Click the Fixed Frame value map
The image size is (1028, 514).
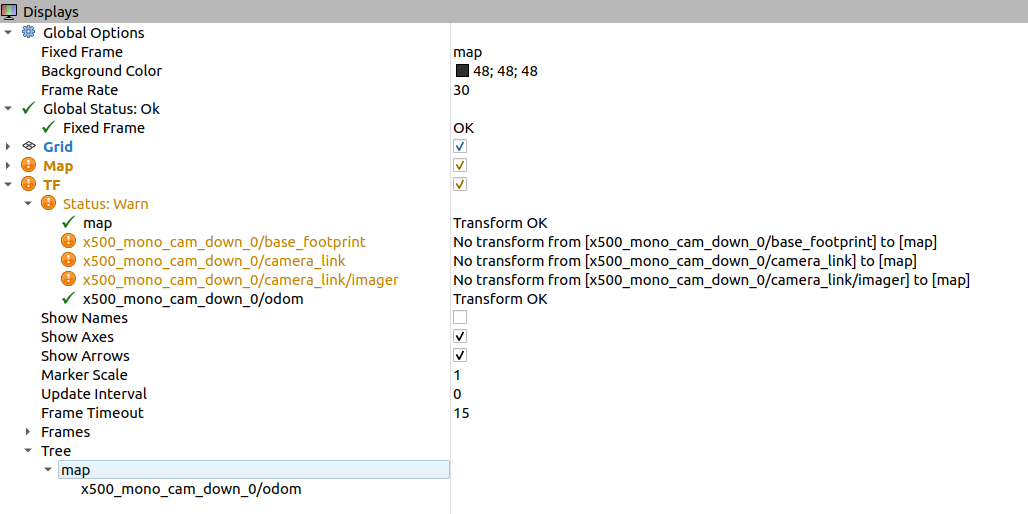click(x=467, y=52)
